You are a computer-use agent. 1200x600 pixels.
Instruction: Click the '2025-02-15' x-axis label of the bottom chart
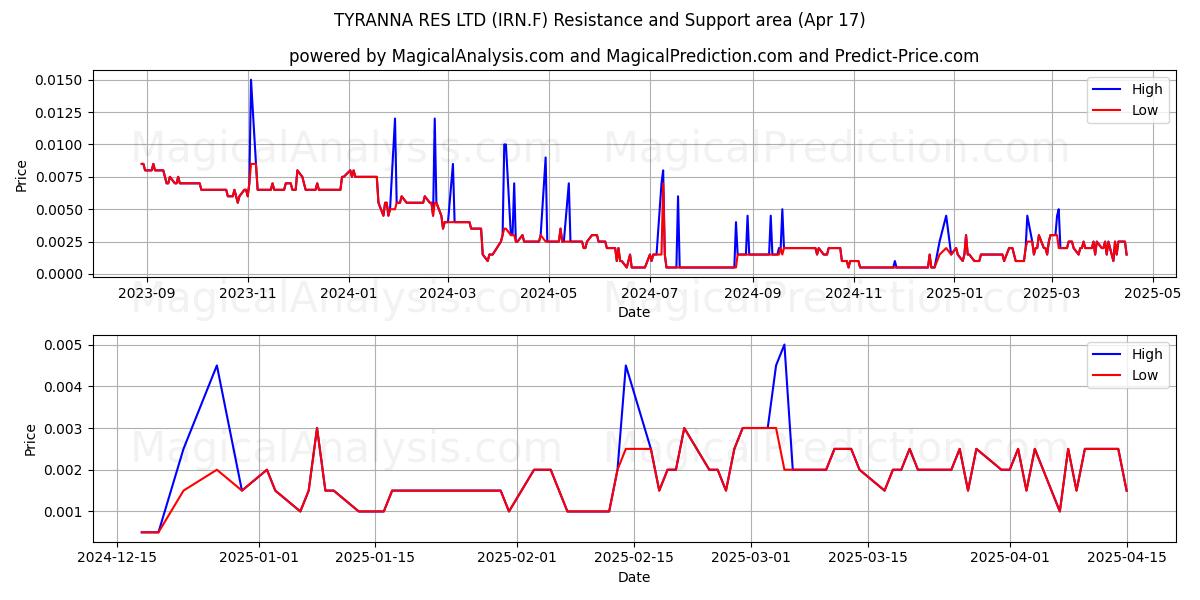(633, 558)
